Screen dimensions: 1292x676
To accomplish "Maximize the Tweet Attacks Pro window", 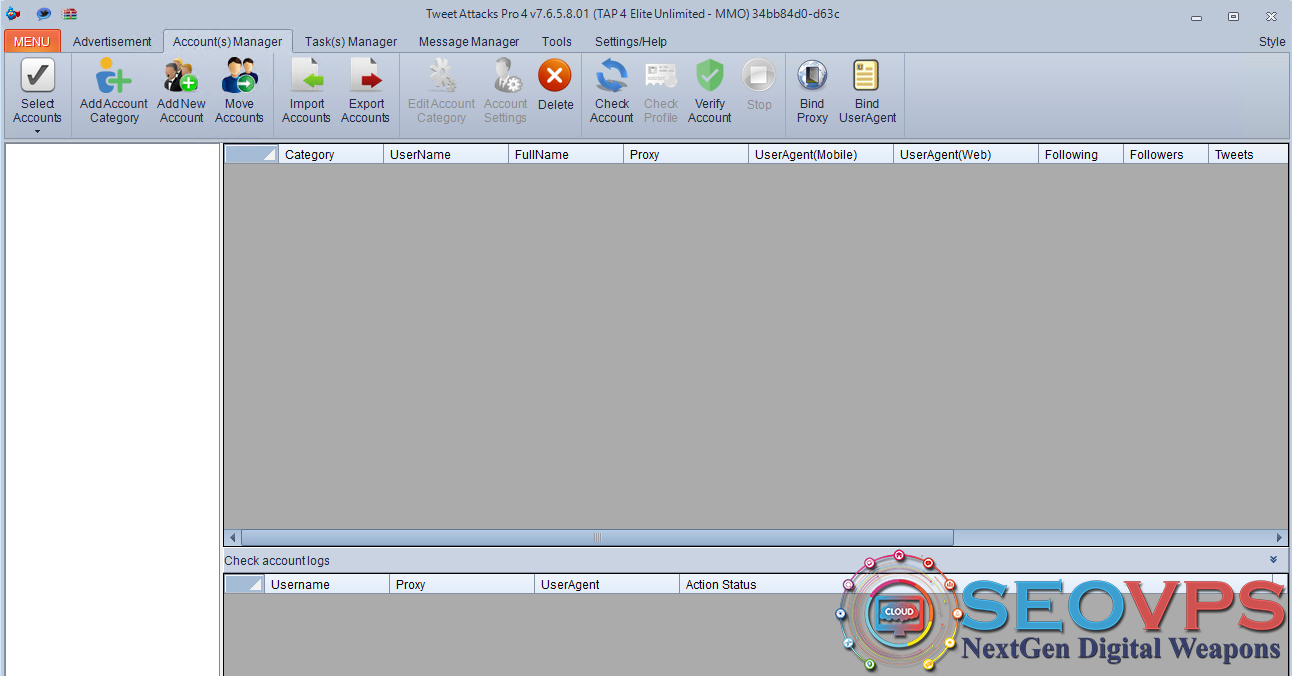I will tap(1234, 16).
